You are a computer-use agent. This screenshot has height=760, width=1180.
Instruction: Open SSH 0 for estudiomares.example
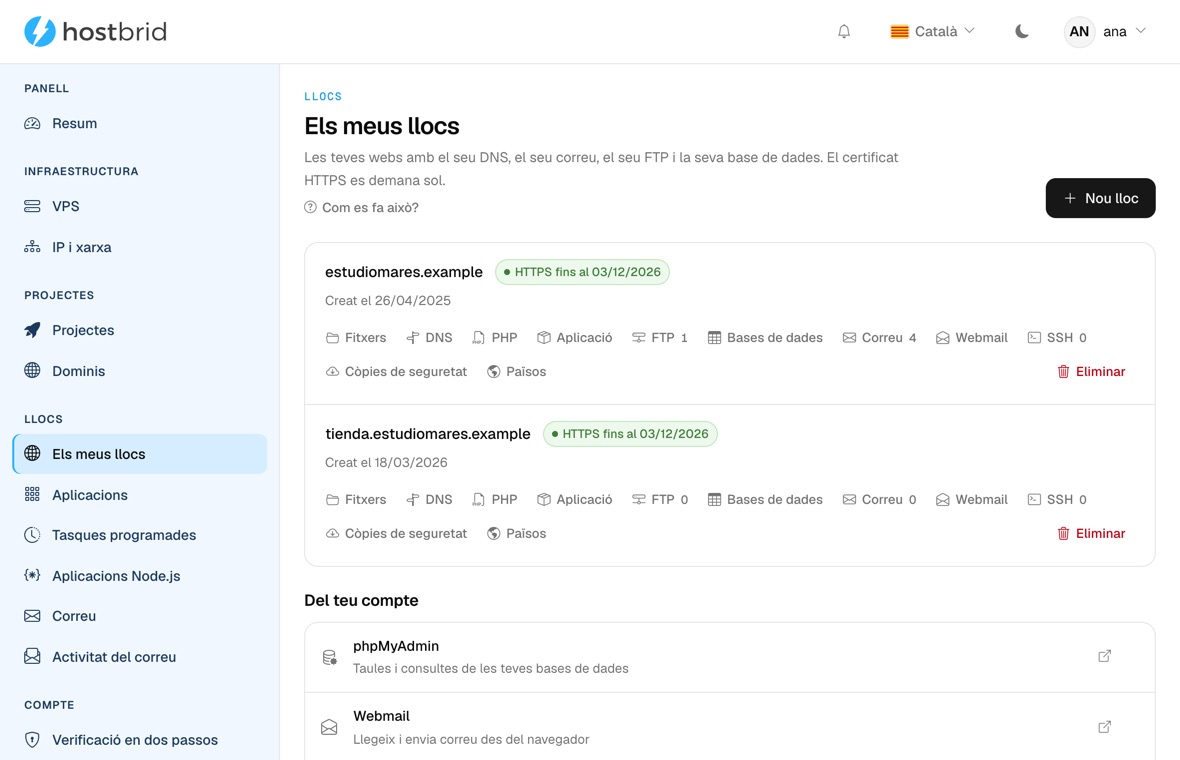[x=1057, y=338]
